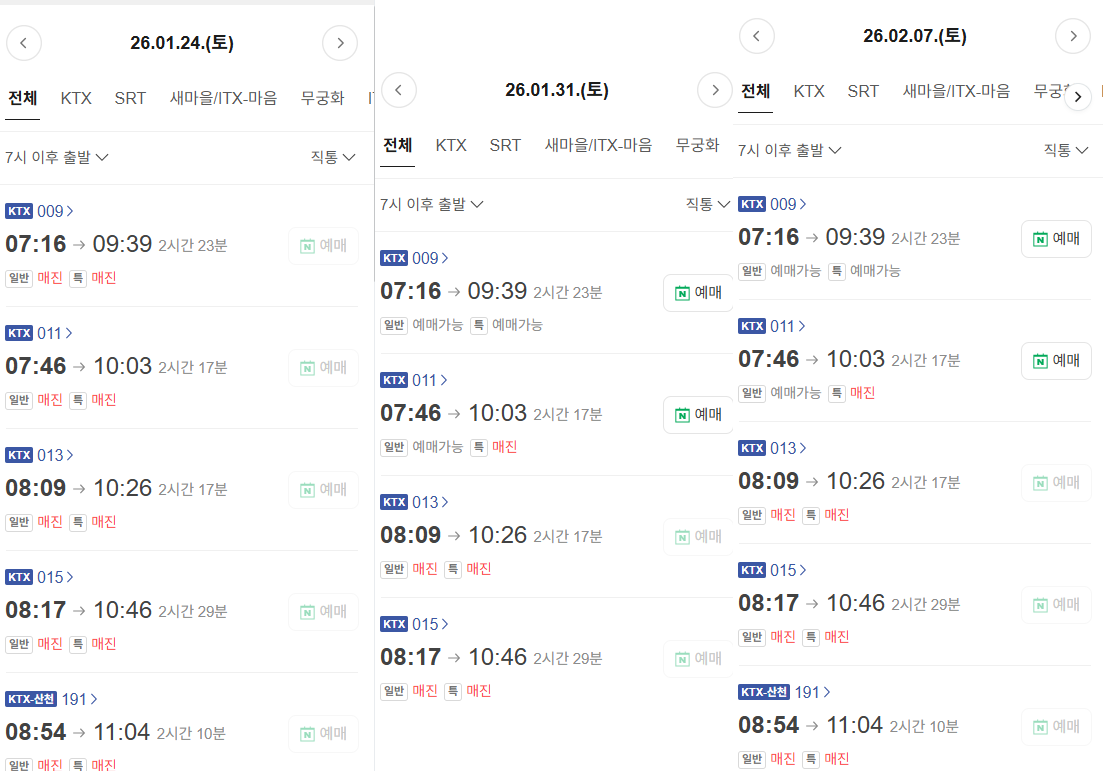Viewport: 1103px width, 771px height.
Task: Click next-date arrow beside 26.01.31
Action: pyautogui.click(x=715, y=90)
